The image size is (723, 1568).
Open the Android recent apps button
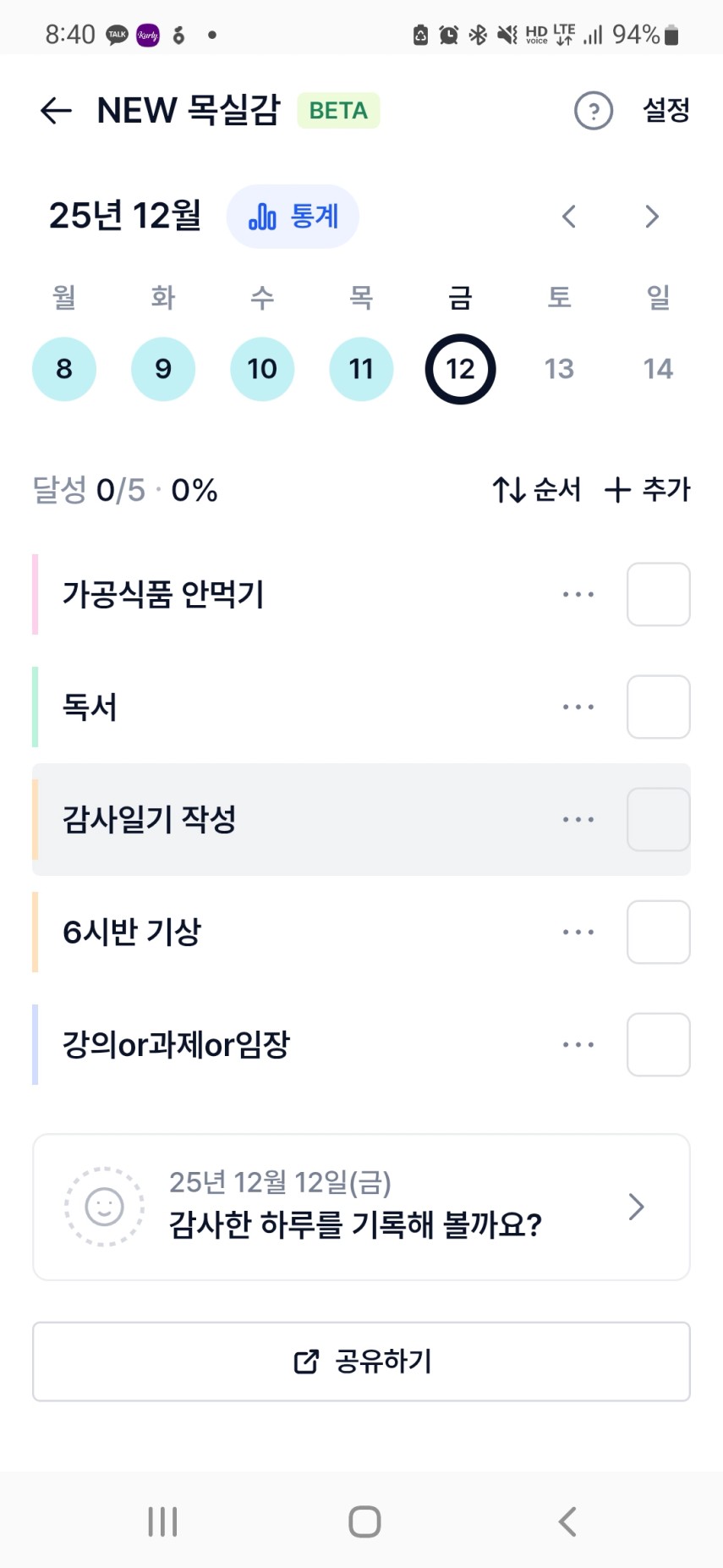[x=162, y=1521]
